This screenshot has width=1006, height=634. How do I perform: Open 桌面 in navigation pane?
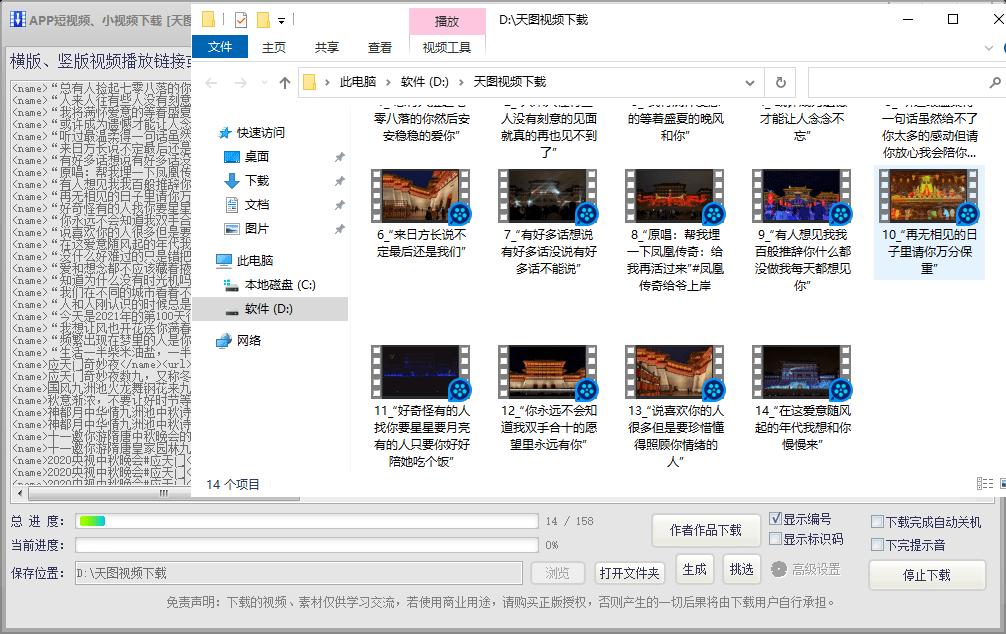coord(257,157)
